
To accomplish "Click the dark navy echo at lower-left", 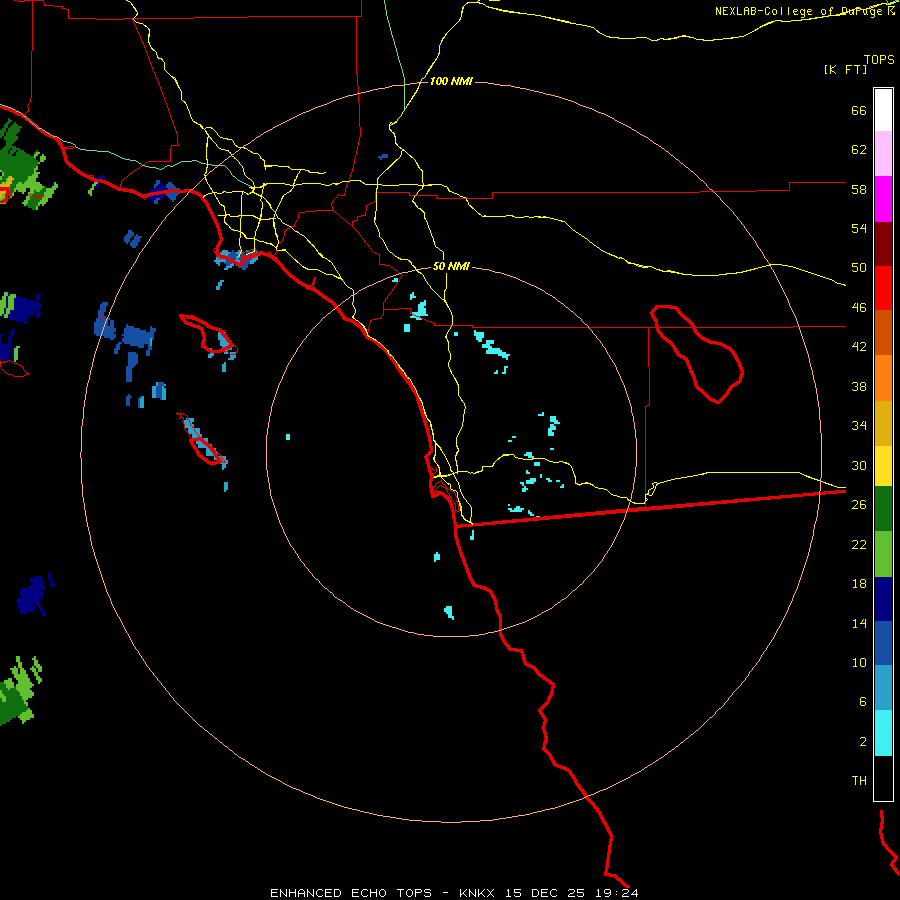I will [x=35, y=594].
